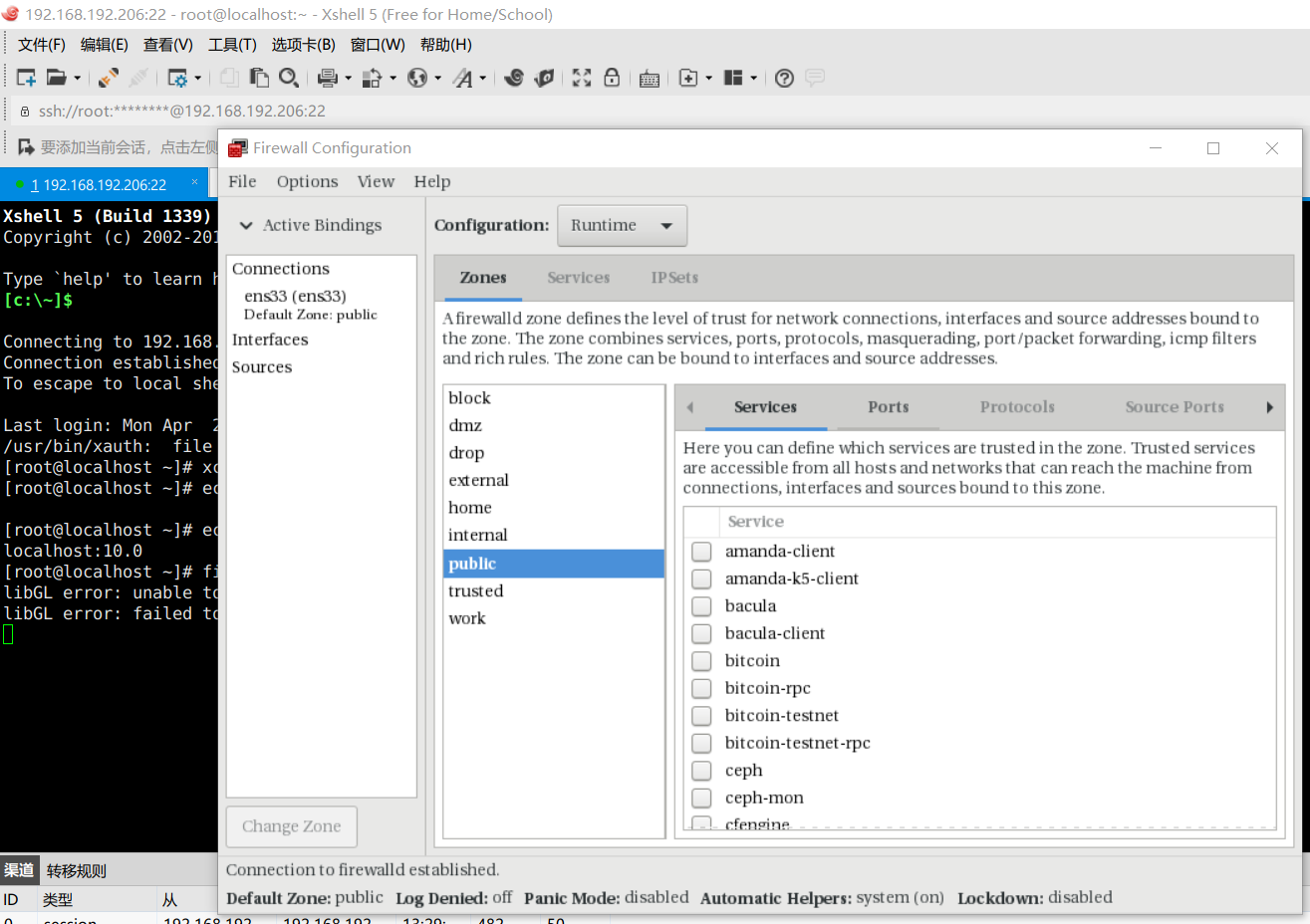Select the trusted zone in the list

tap(554, 591)
